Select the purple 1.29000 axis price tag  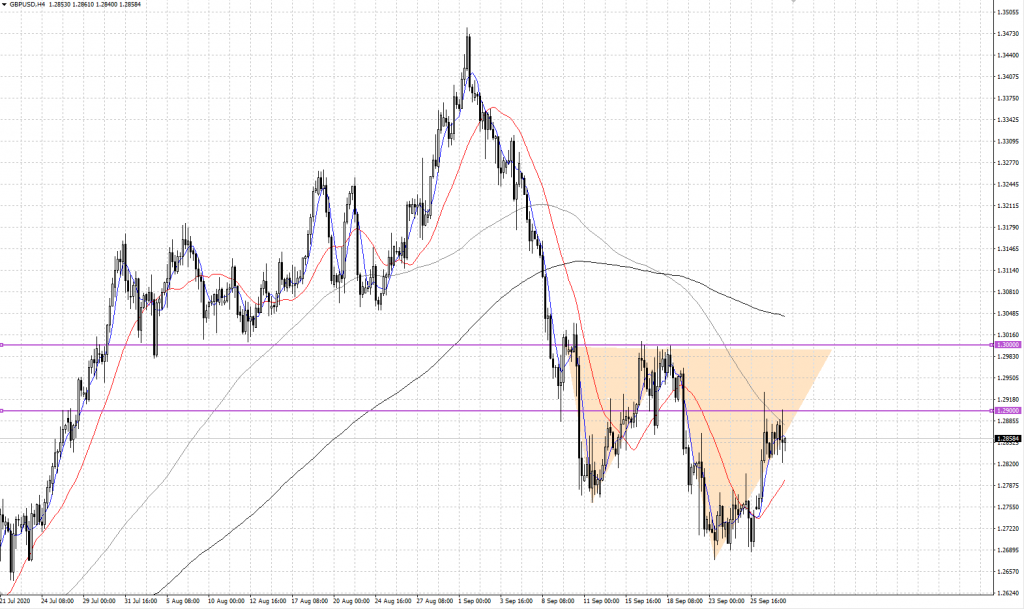[1007, 411]
